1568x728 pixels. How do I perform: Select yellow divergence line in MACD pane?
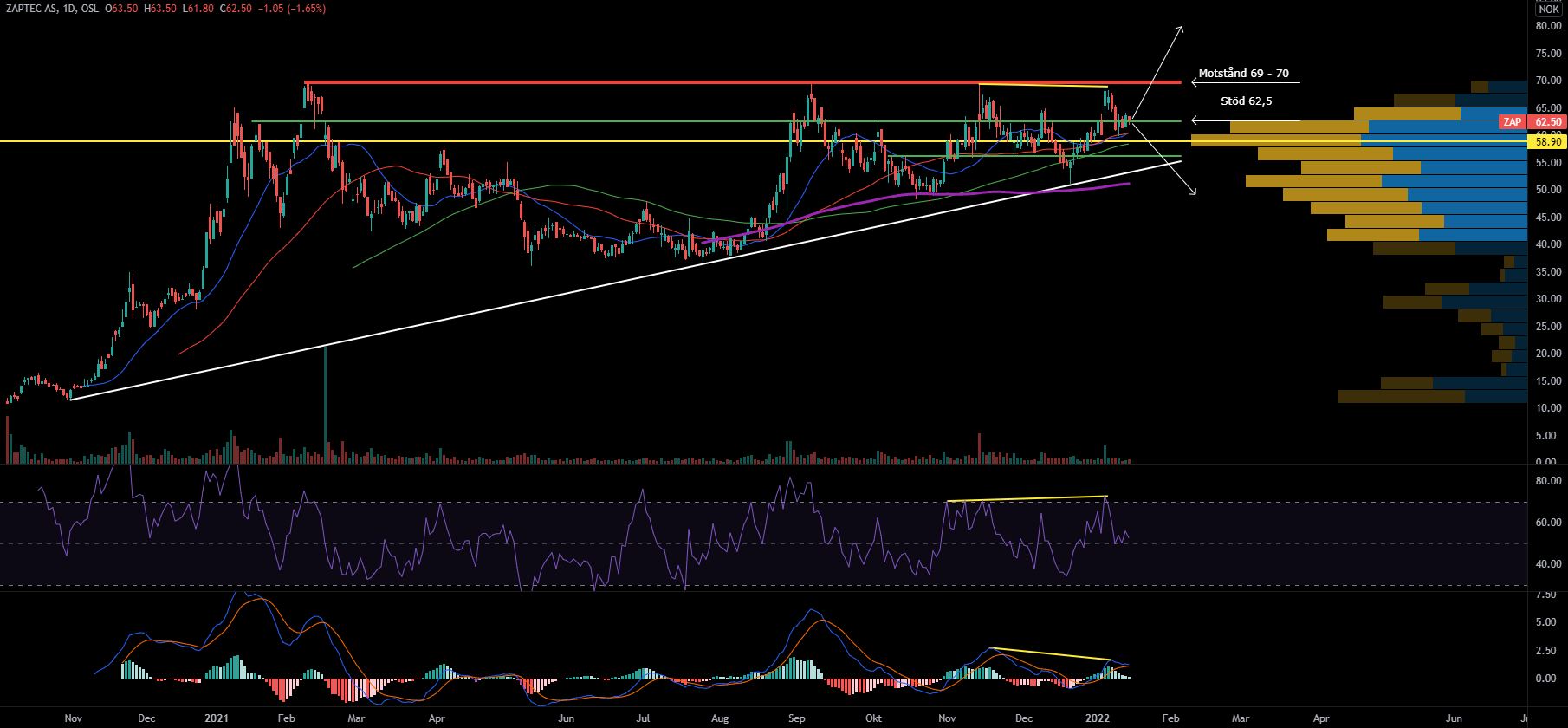(x=1048, y=653)
